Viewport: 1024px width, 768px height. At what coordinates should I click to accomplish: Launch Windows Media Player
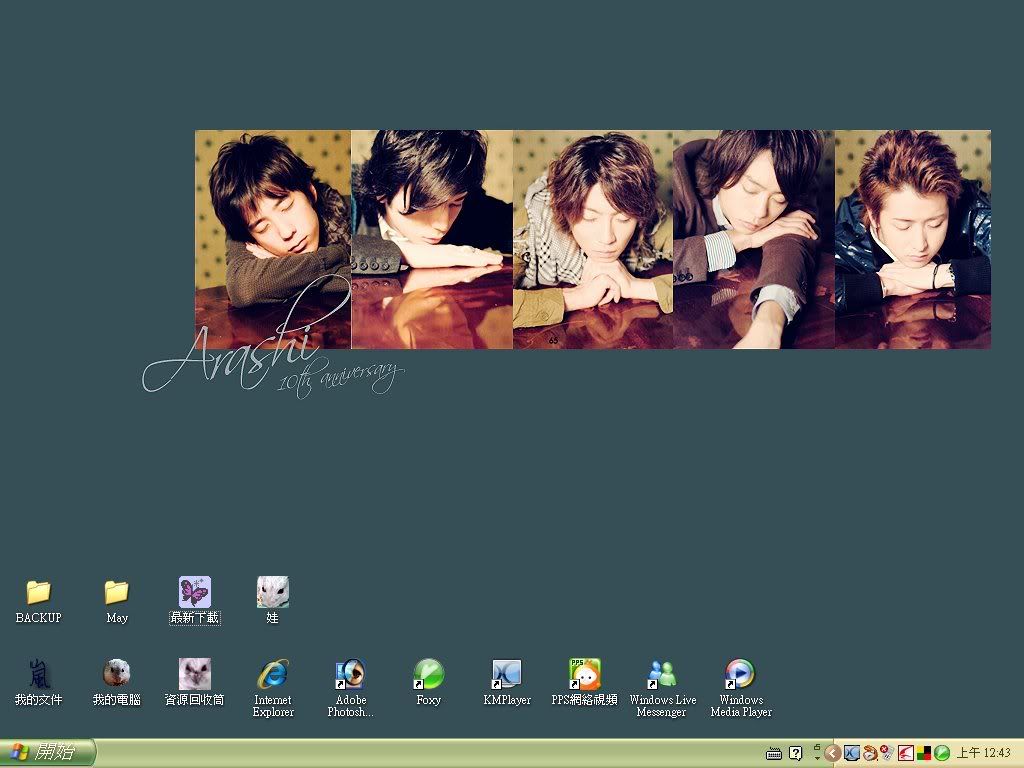point(740,673)
